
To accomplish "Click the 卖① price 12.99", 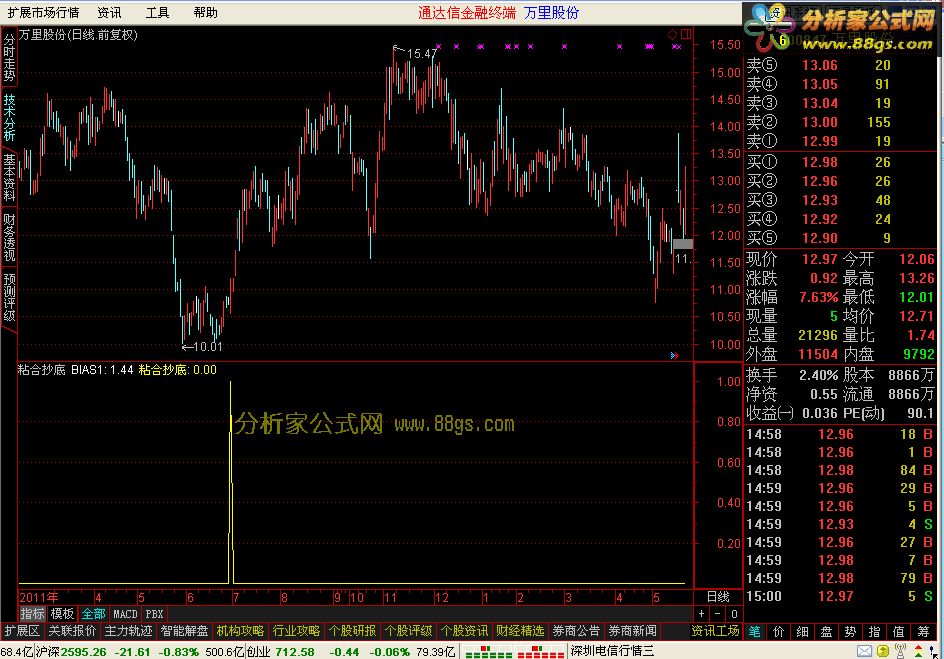I will 819,141.
